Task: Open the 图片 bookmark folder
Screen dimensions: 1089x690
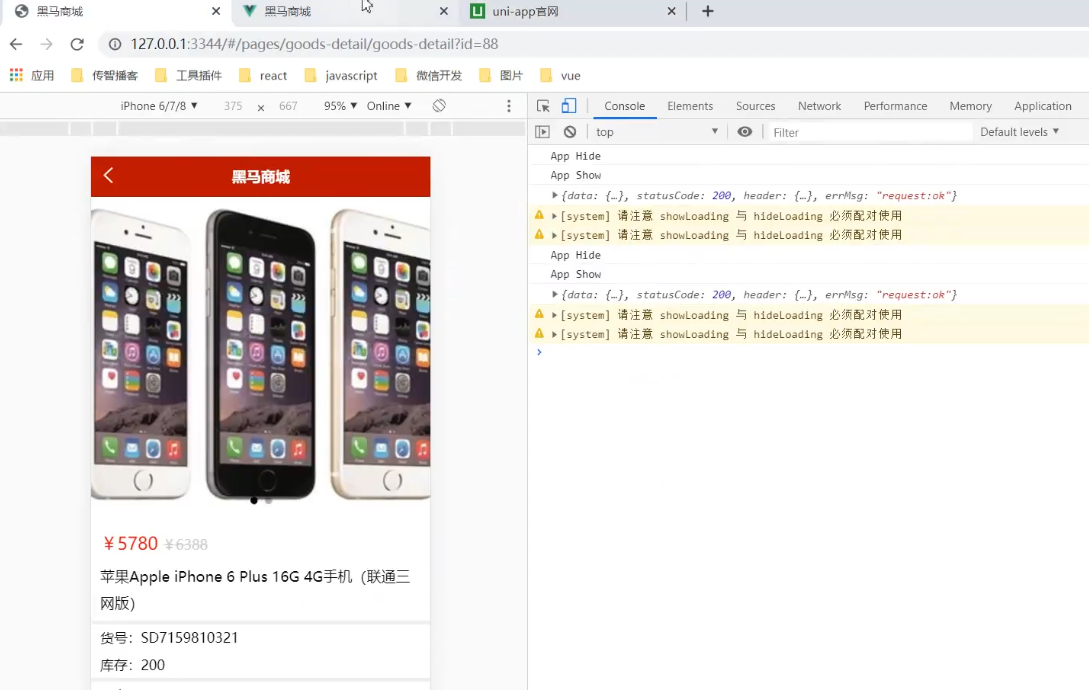Action: click(x=501, y=75)
